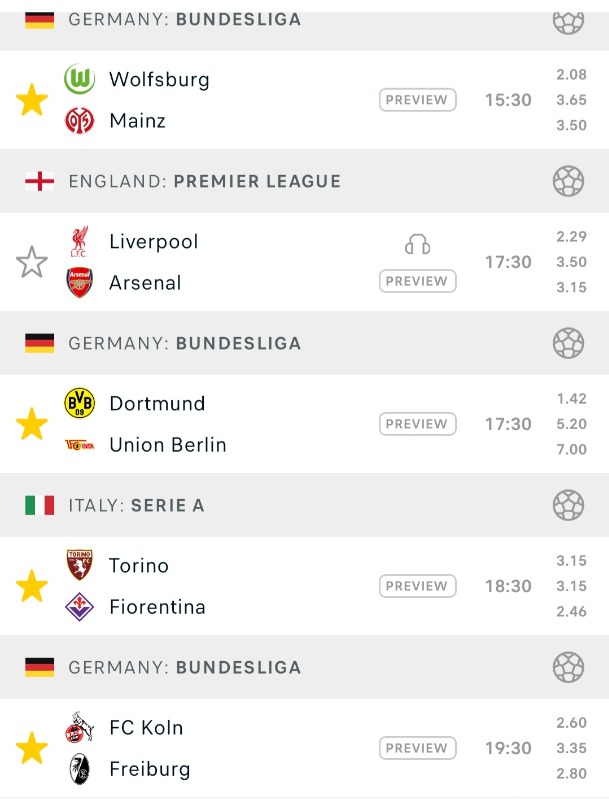Screen dimensions: 609x800
Task: Click the Dortmund BVB logo
Action: click(x=79, y=403)
